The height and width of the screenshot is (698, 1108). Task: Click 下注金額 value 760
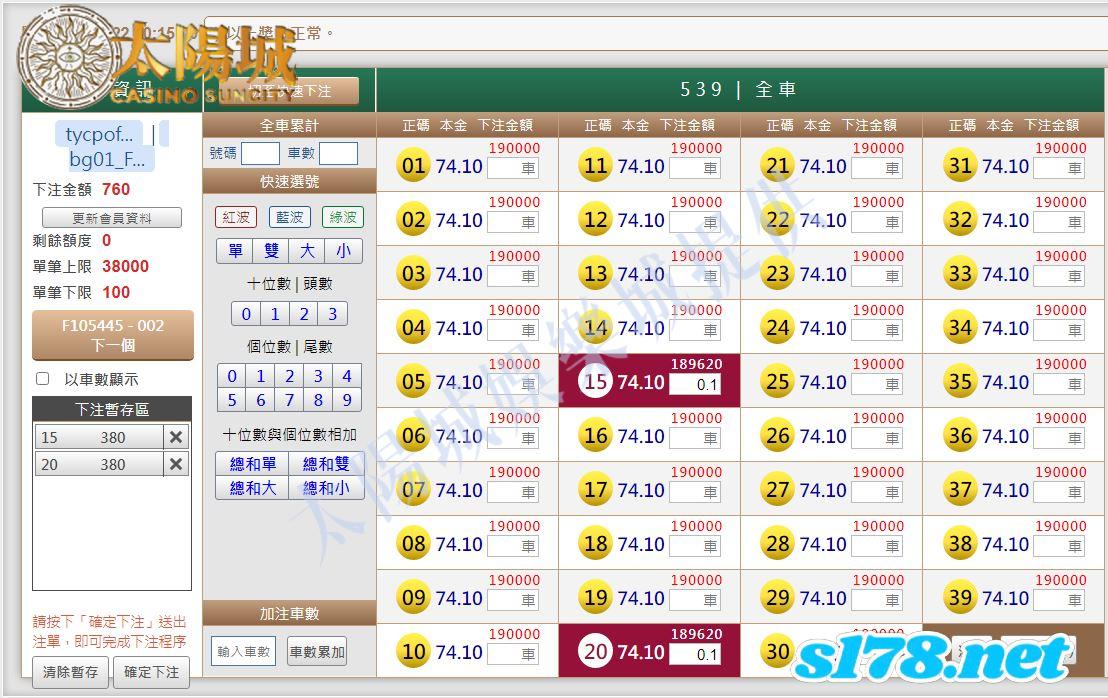coord(116,189)
